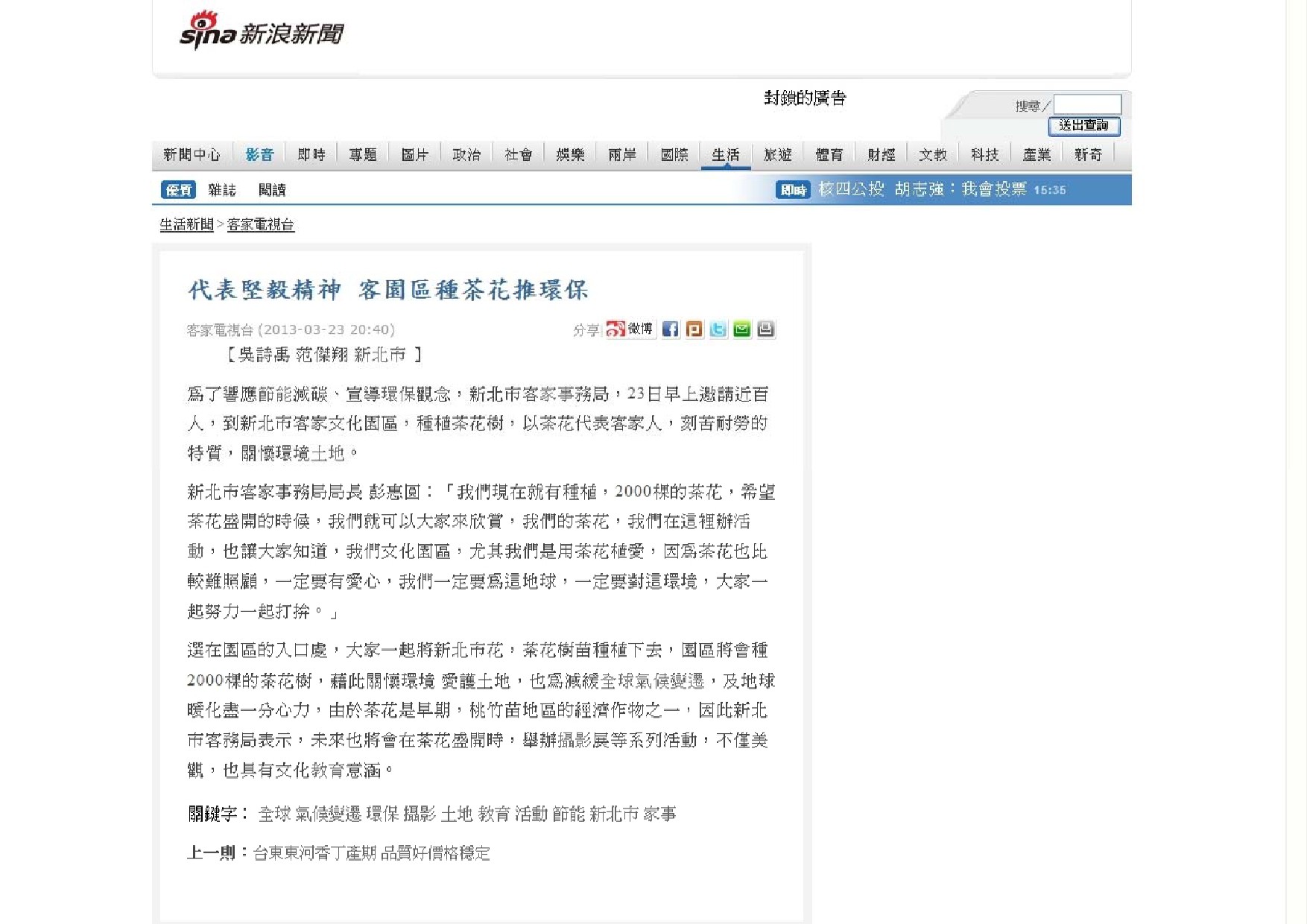The height and width of the screenshot is (924, 1307).
Task: Click keyword 教育
Action: (x=494, y=814)
